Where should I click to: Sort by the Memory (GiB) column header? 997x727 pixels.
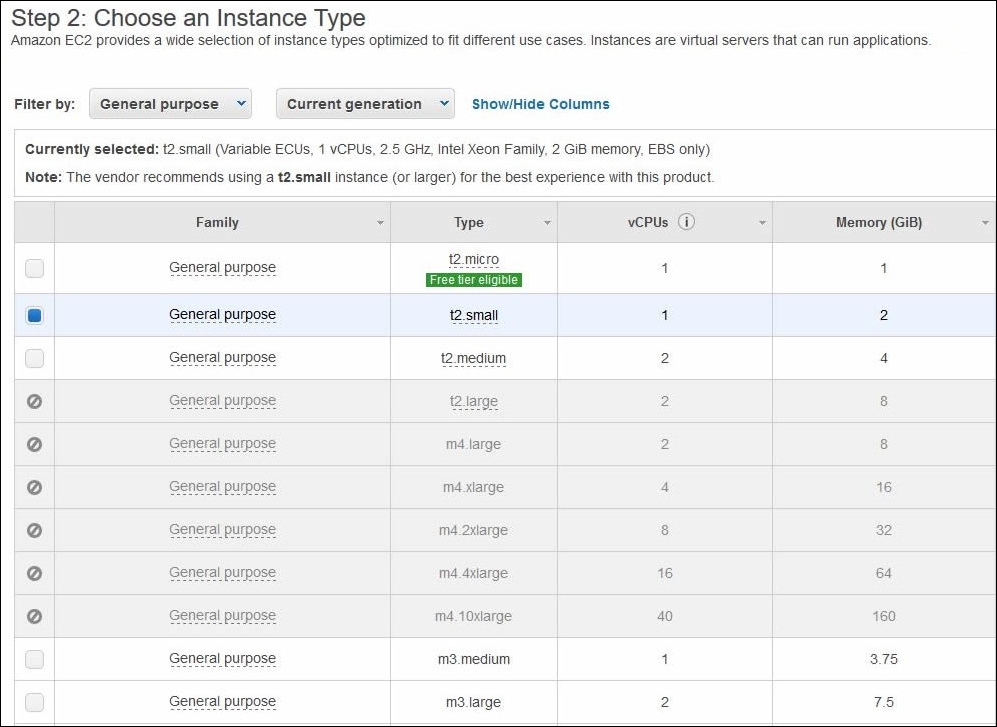(x=879, y=223)
